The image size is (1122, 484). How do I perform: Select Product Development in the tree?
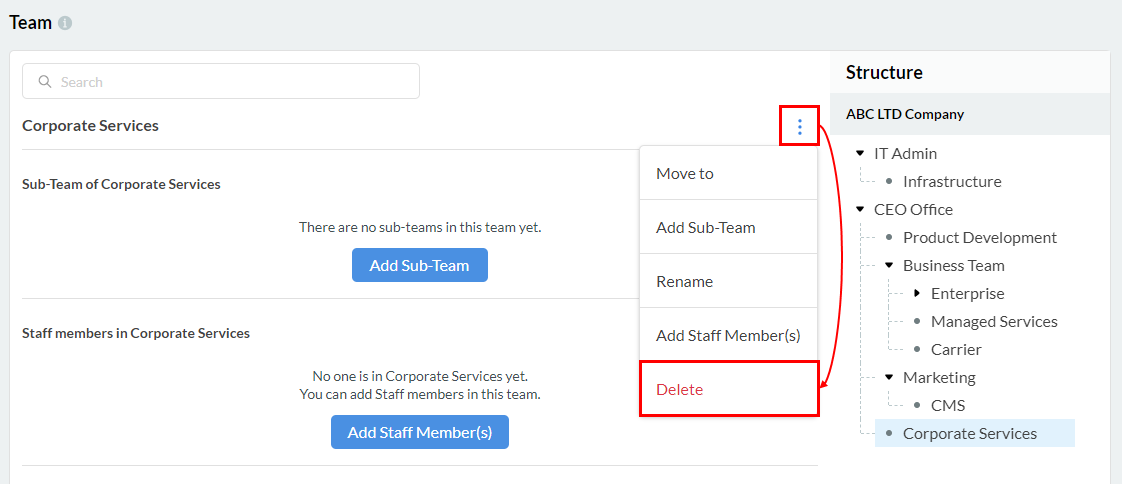coord(980,238)
